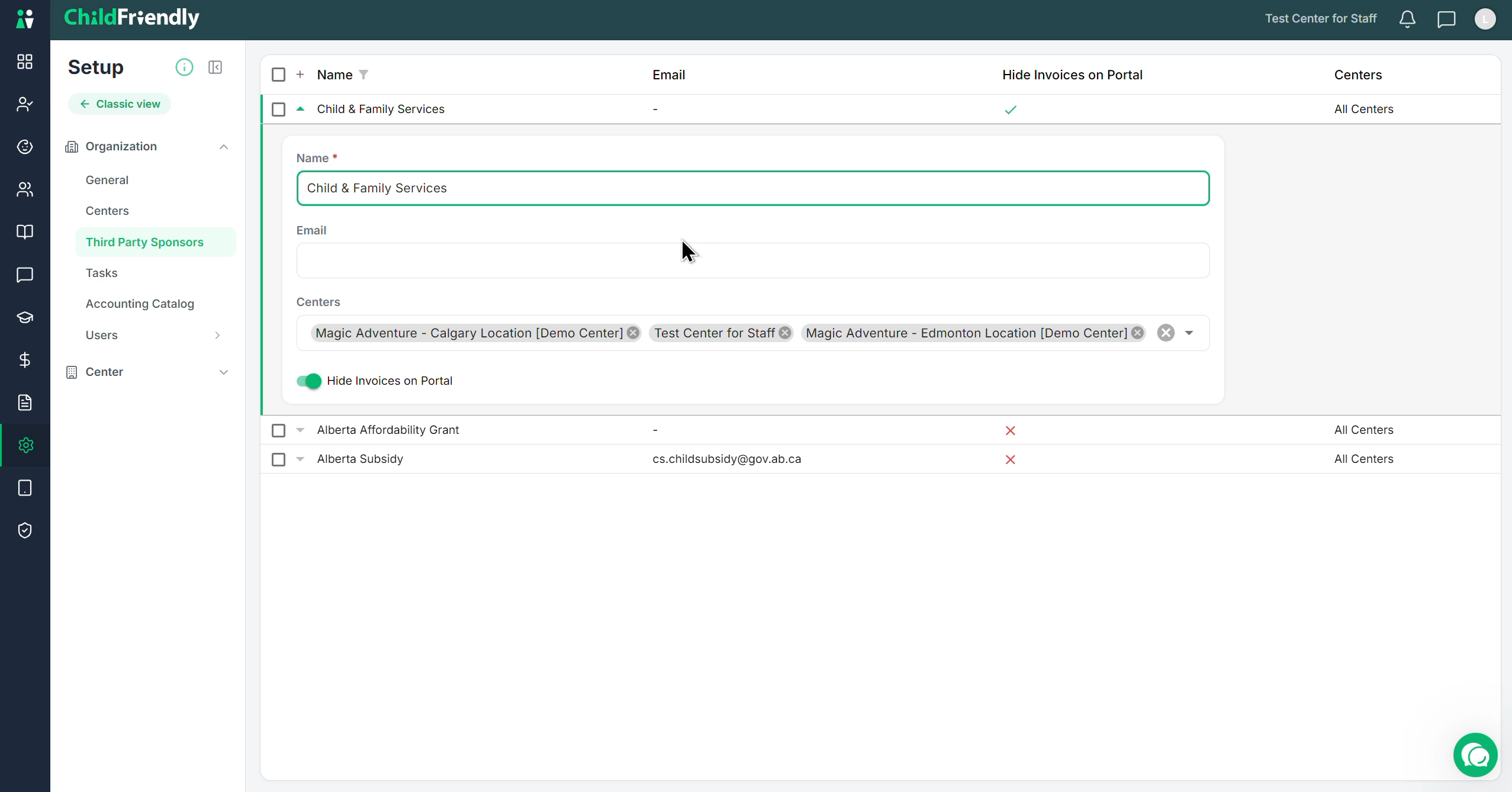
Task: Switch back to Classic view
Action: 120,104
